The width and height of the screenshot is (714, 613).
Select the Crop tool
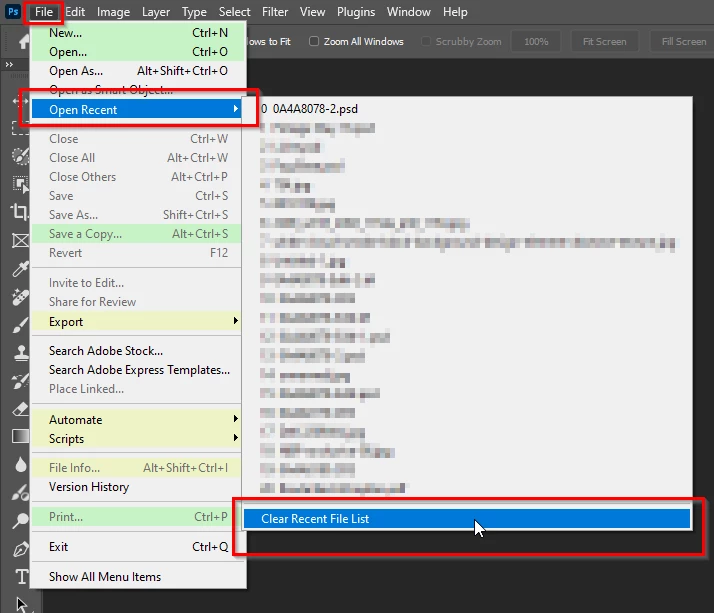click(x=20, y=212)
